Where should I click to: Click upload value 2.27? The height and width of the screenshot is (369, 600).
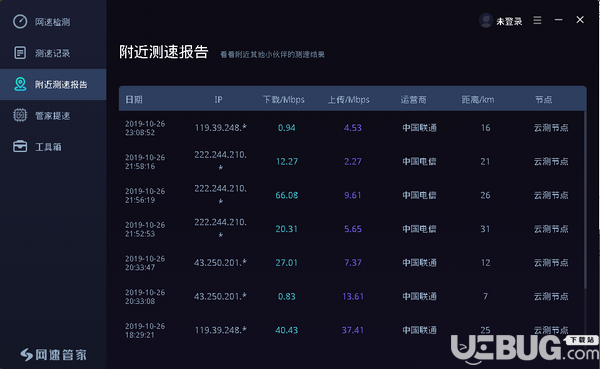click(352, 162)
